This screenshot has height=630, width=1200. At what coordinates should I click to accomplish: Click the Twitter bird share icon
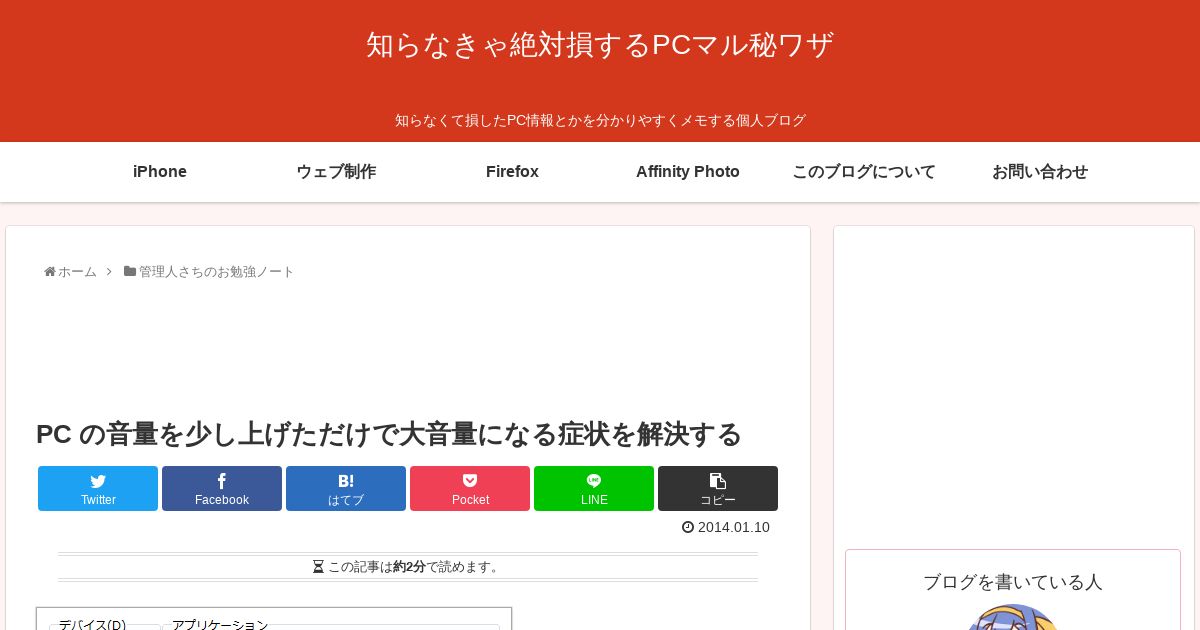(x=98, y=481)
